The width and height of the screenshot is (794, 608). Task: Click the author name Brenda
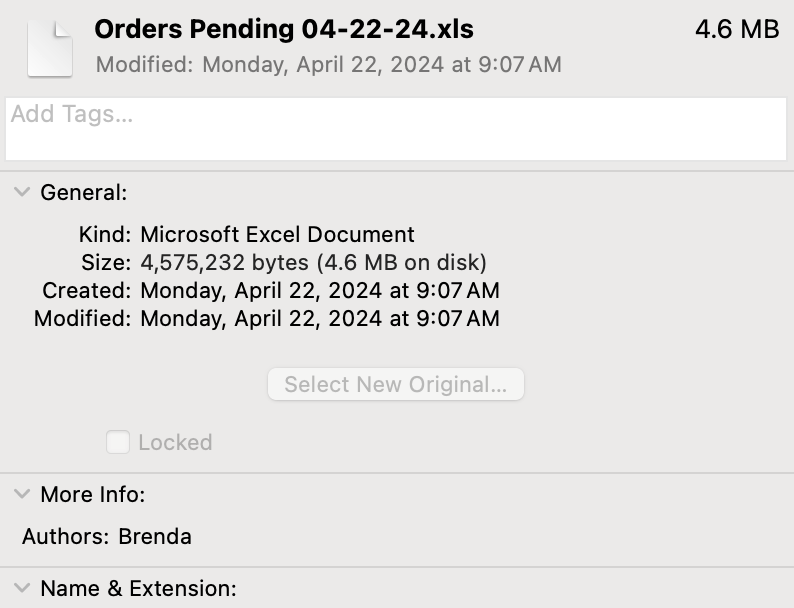[155, 536]
